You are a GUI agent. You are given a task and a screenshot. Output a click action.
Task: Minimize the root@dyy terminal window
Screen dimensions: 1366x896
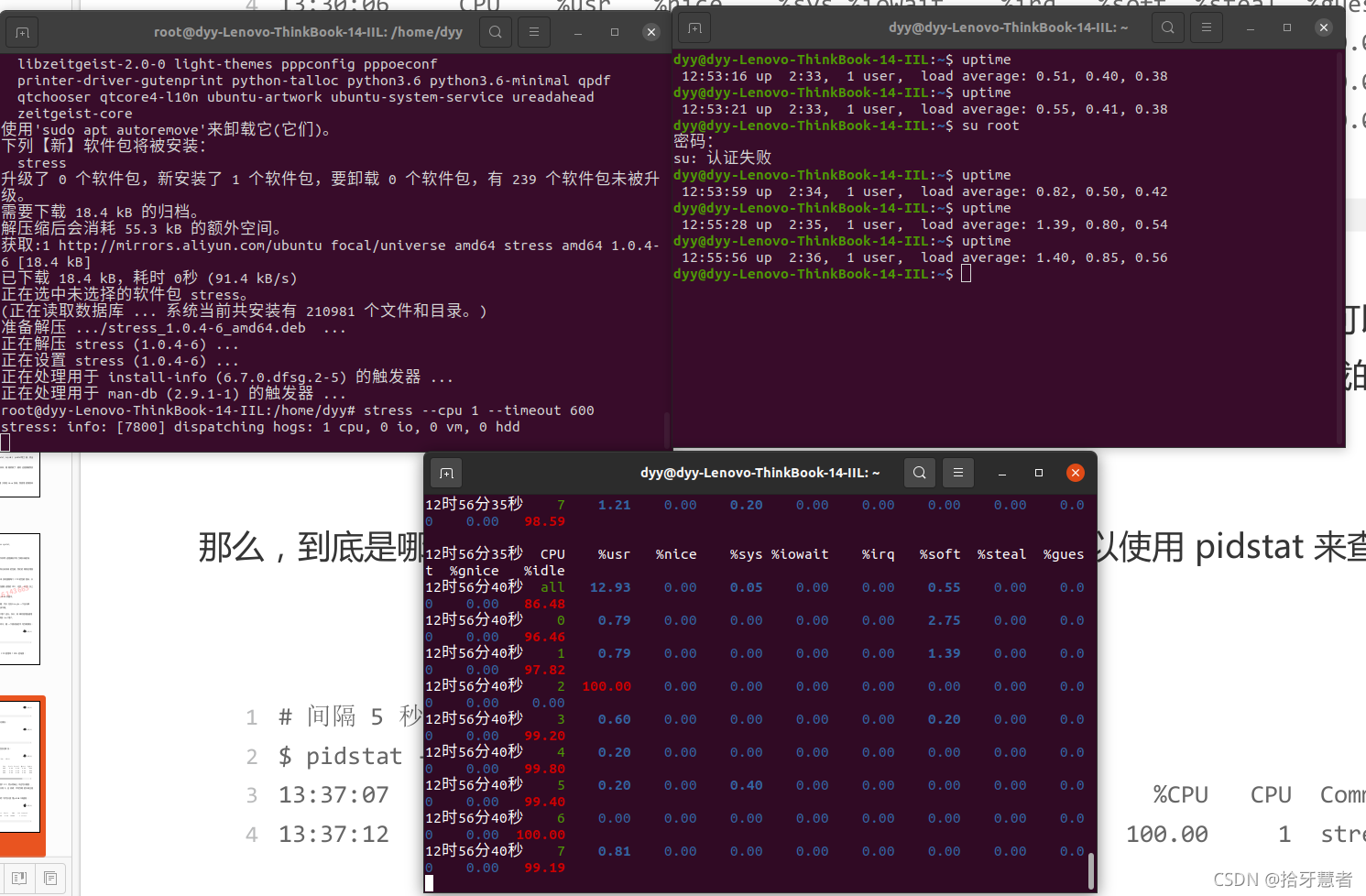578,32
